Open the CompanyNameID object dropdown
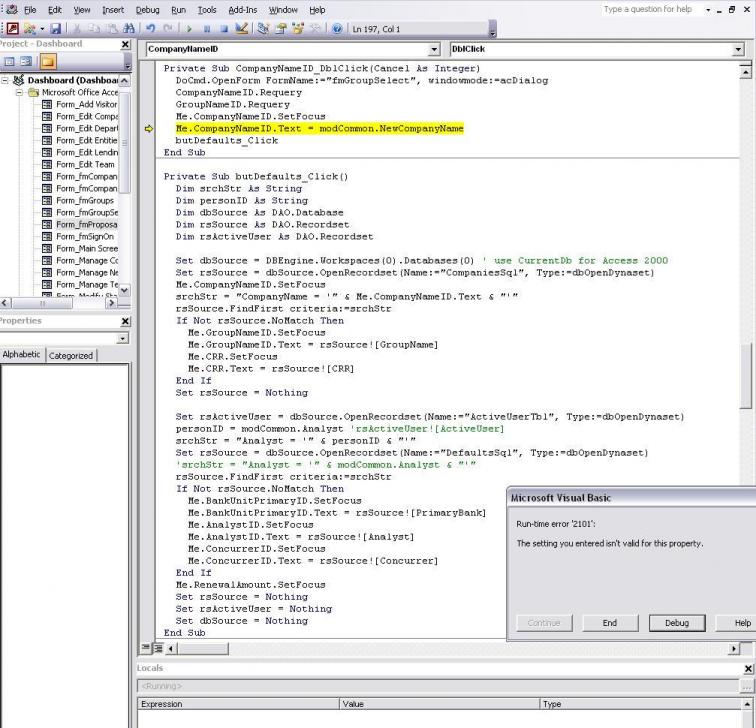756x728 pixels. [433, 48]
